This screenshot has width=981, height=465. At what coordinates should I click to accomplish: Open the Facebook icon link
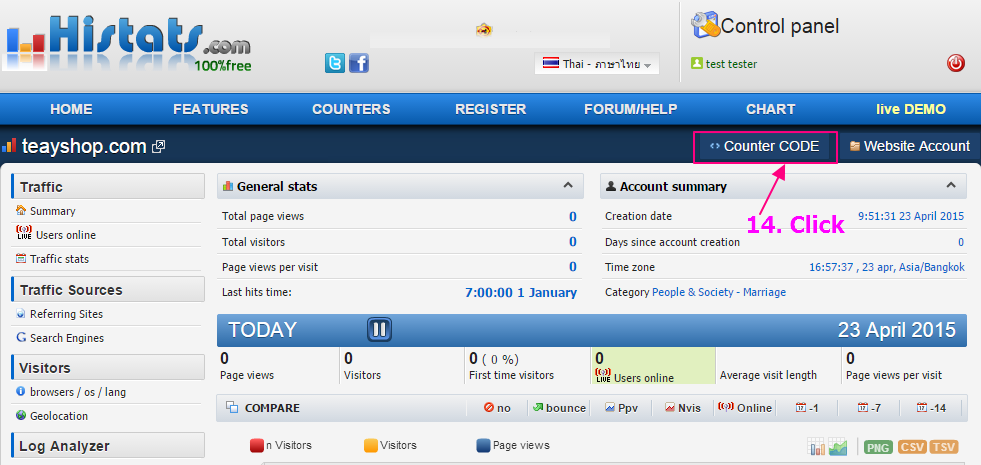coord(358,64)
